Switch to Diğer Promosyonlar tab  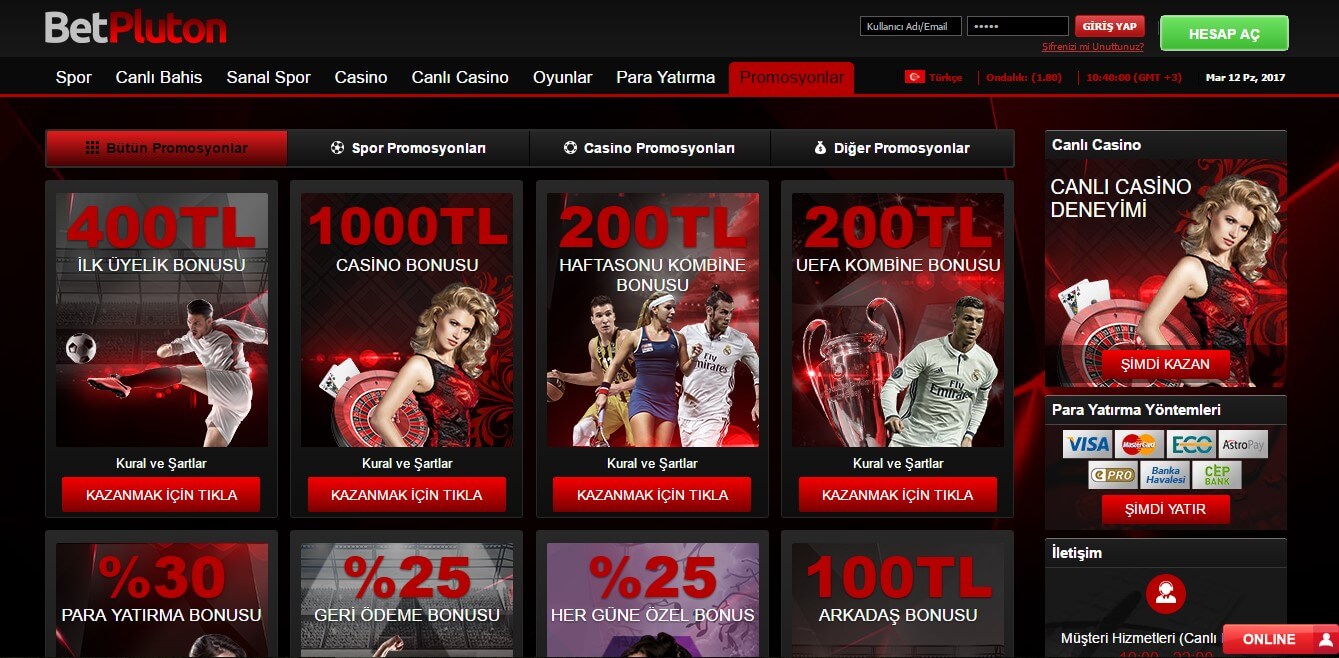click(x=892, y=148)
